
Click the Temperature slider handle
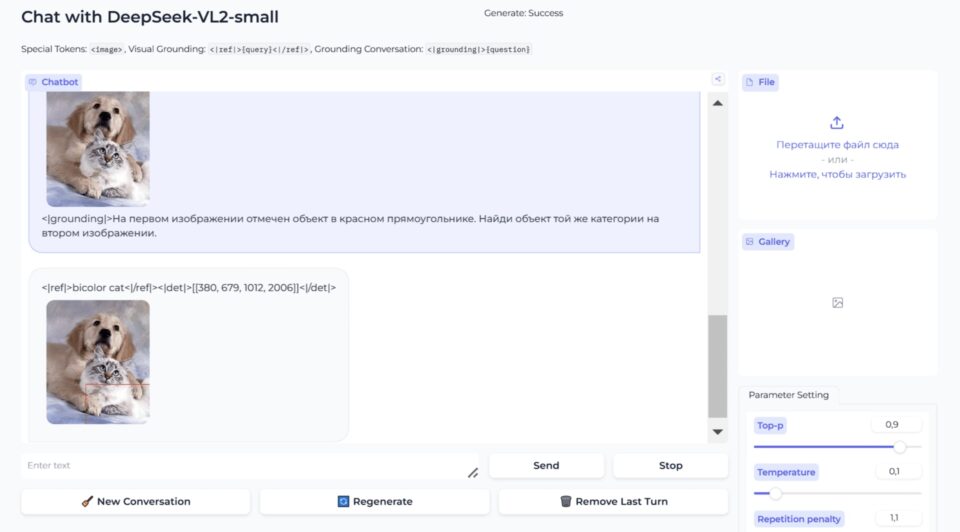pyautogui.click(x=775, y=493)
